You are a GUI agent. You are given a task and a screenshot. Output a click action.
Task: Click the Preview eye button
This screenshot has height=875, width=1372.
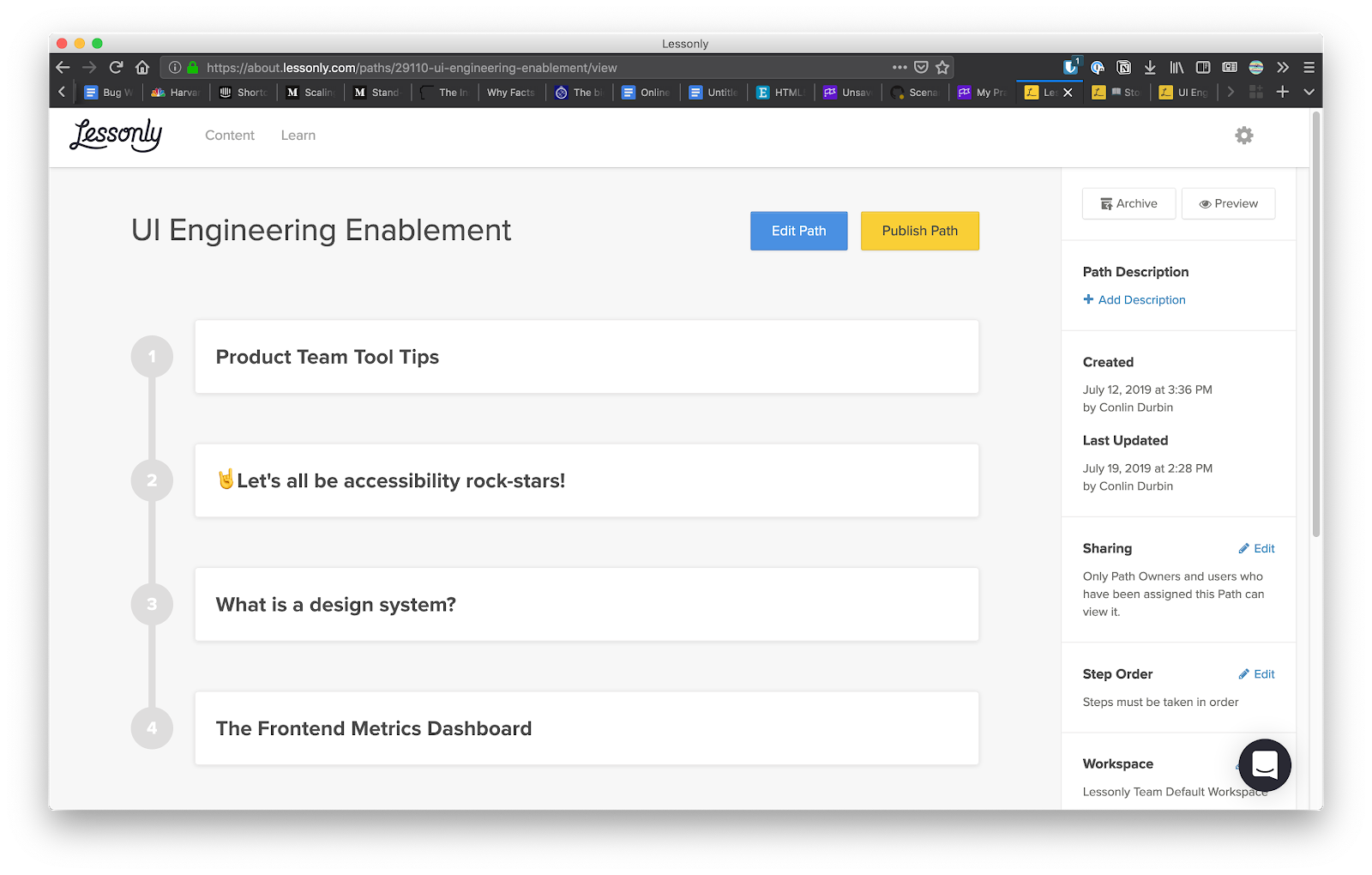[x=1228, y=203]
